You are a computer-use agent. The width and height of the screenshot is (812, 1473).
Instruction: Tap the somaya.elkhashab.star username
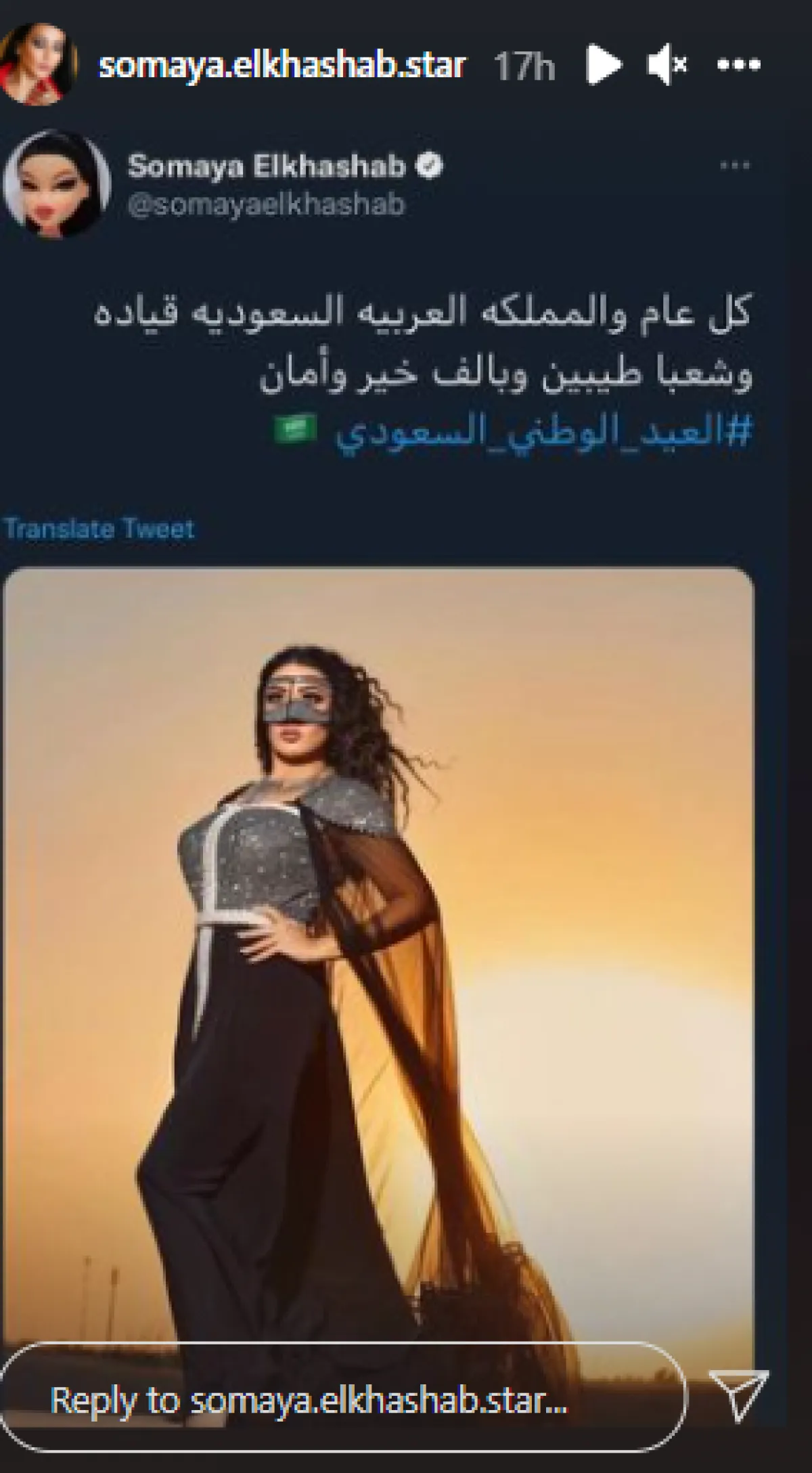tap(282, 66)
